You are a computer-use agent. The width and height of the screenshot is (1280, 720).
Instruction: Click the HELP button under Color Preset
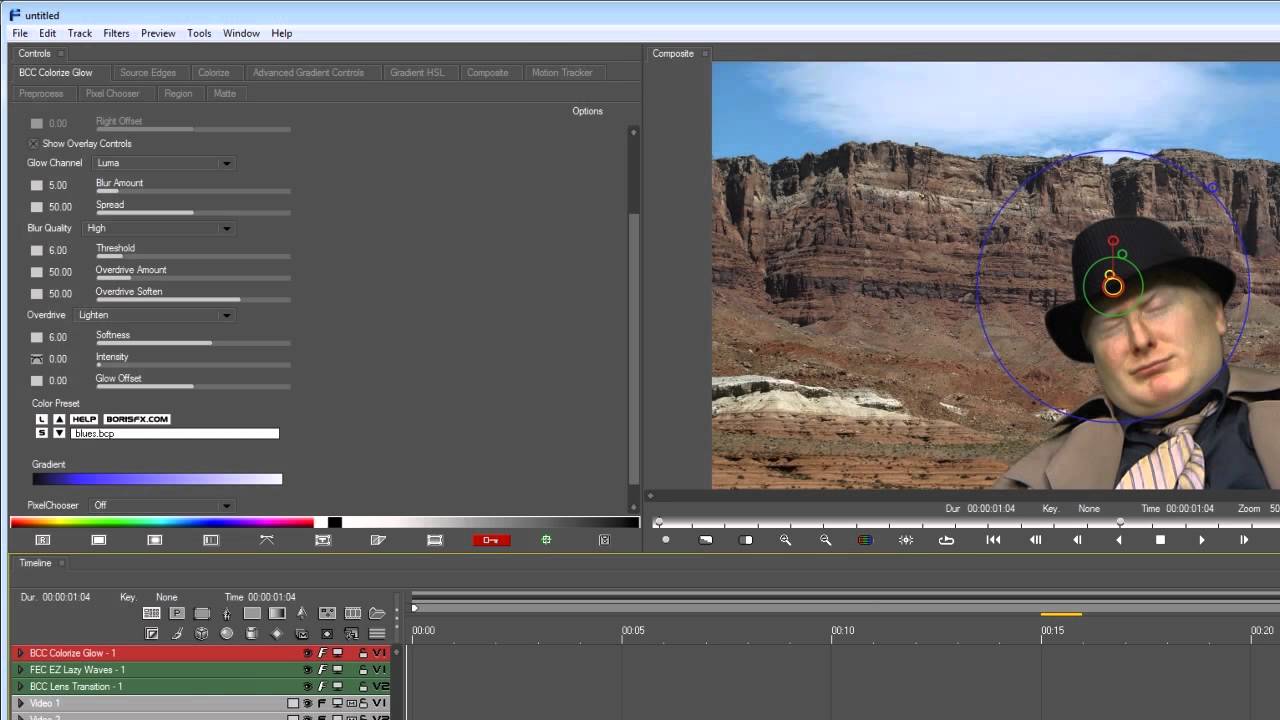[84, 419]
